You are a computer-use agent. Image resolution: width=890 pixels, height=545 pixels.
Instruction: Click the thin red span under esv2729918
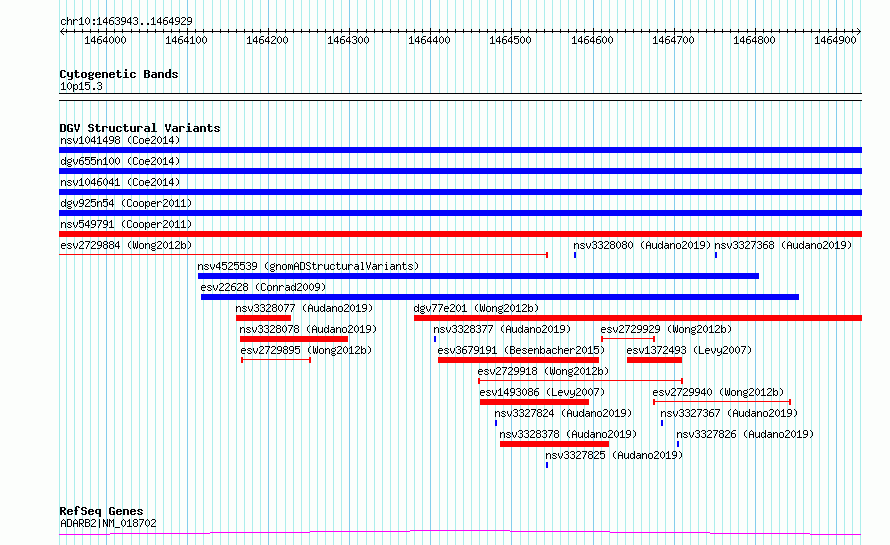point(580,381)
